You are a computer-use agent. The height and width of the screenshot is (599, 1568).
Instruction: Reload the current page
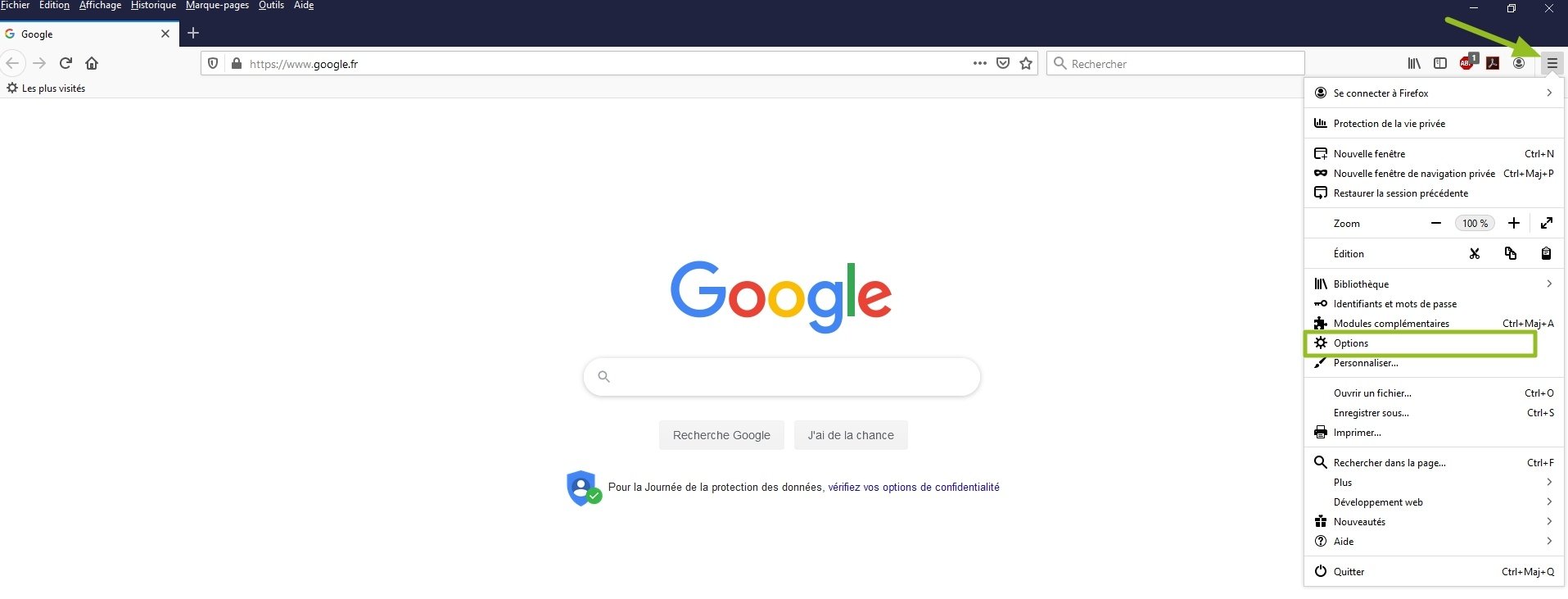coord(66,63)
